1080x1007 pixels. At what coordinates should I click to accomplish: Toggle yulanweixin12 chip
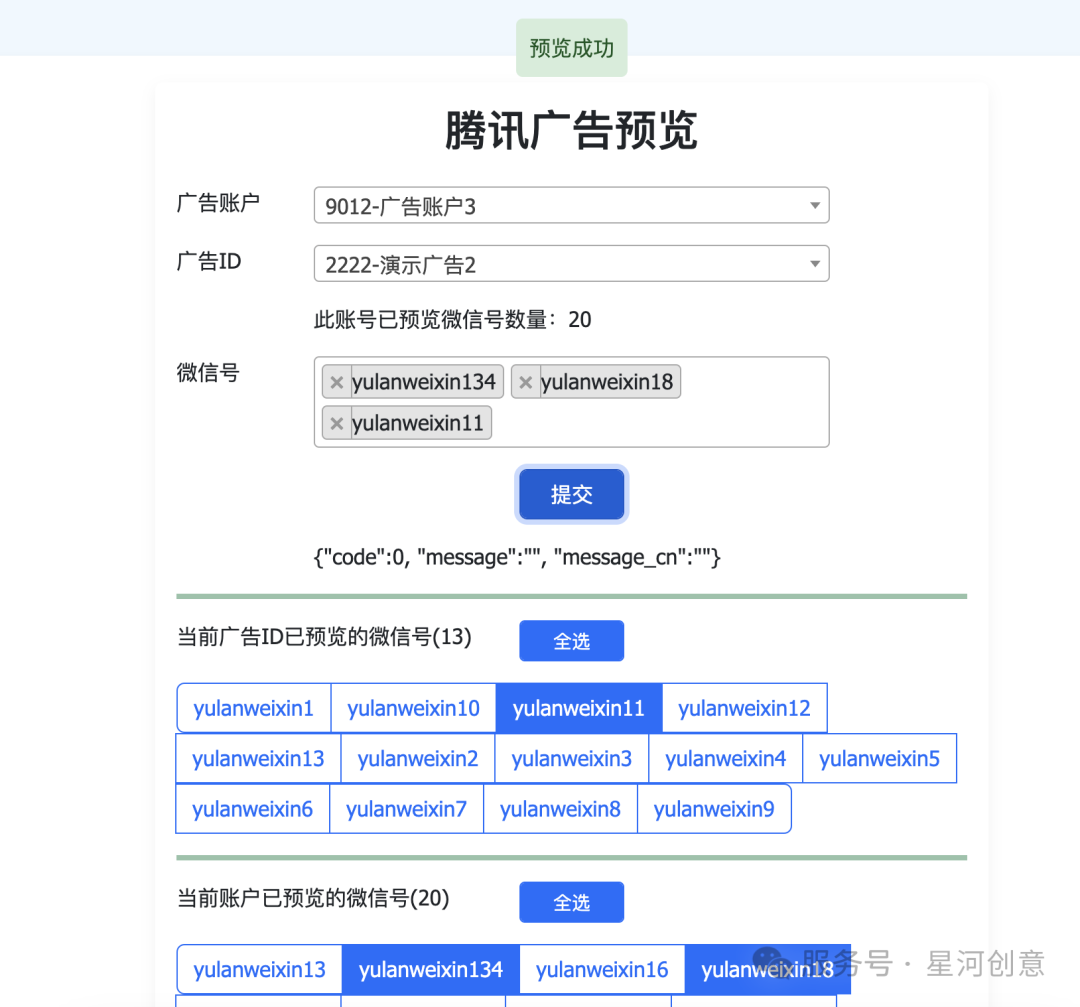click(745, 708)
